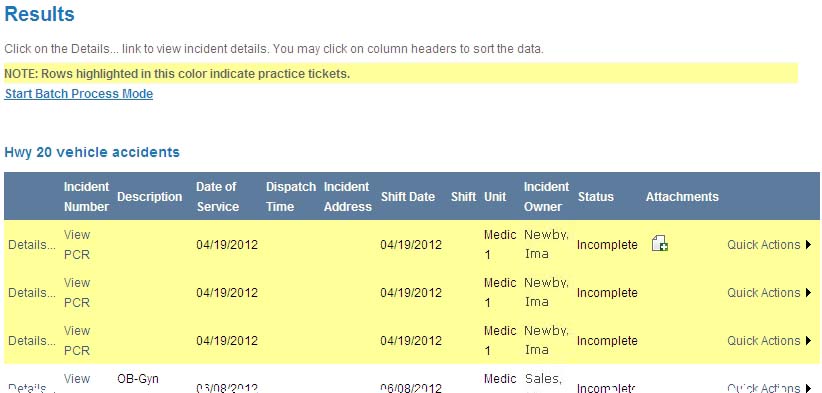Sort table by Dispatch Time header
The height and width of the screenshot is (393, 822).
pos(291,196)
